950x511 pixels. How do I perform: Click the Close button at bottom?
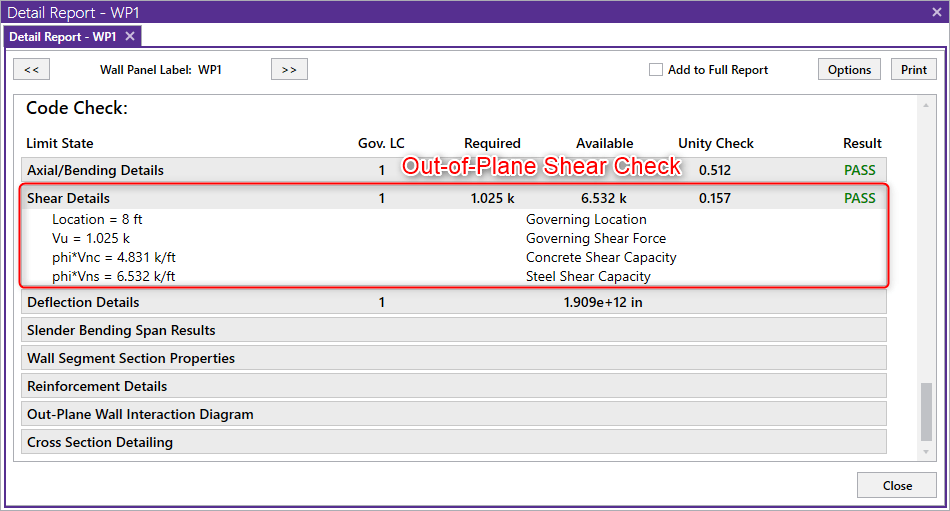pos(897,486)
